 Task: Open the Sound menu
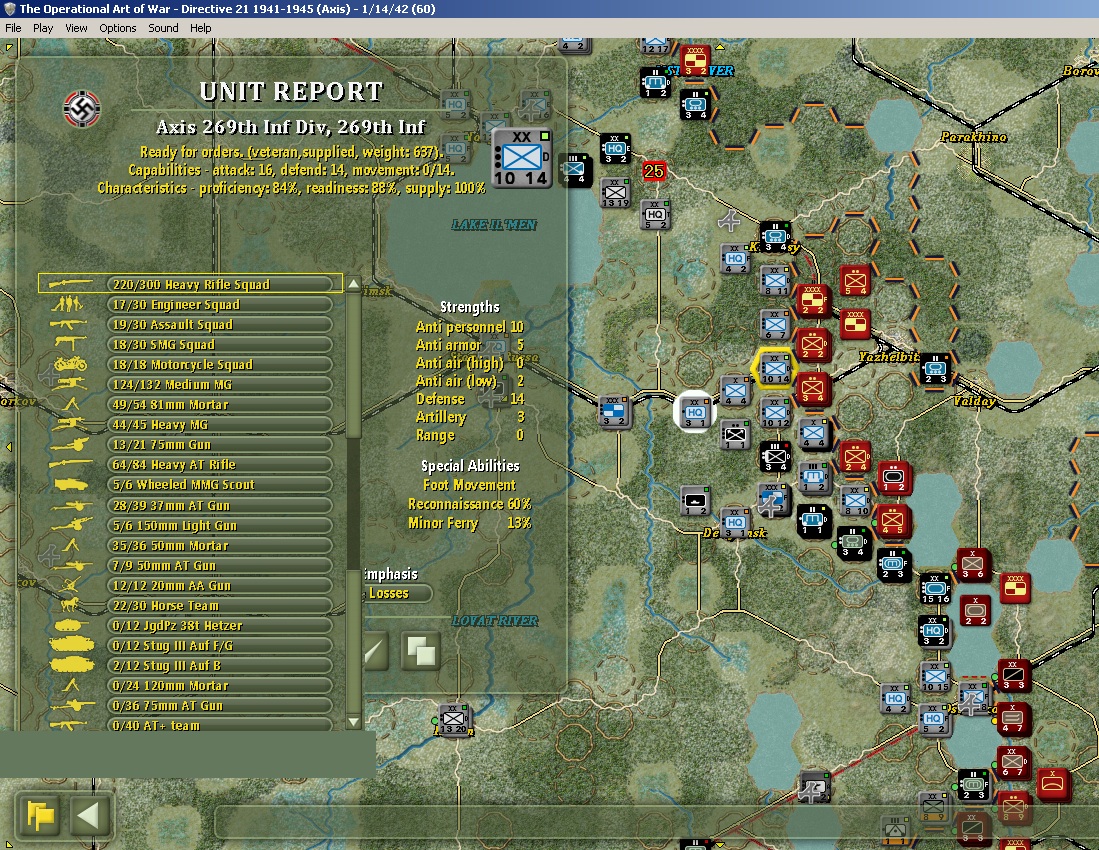point(163,28)
